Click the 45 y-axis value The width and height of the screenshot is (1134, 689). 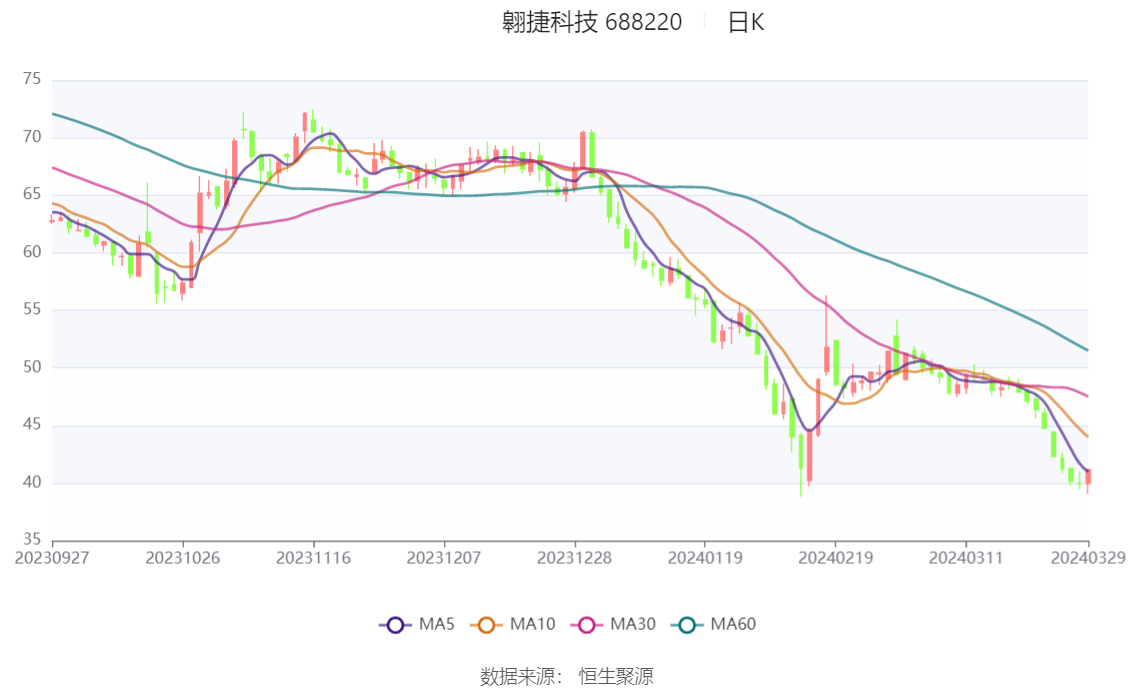32,424
